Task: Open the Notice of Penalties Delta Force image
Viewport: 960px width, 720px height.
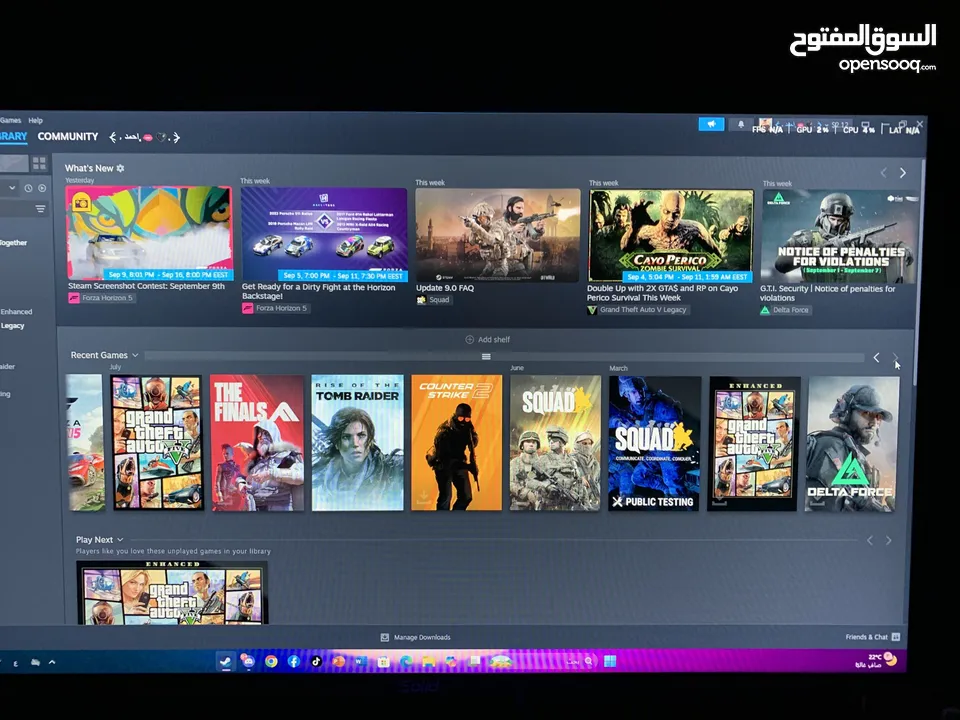Action: [839, 236]
